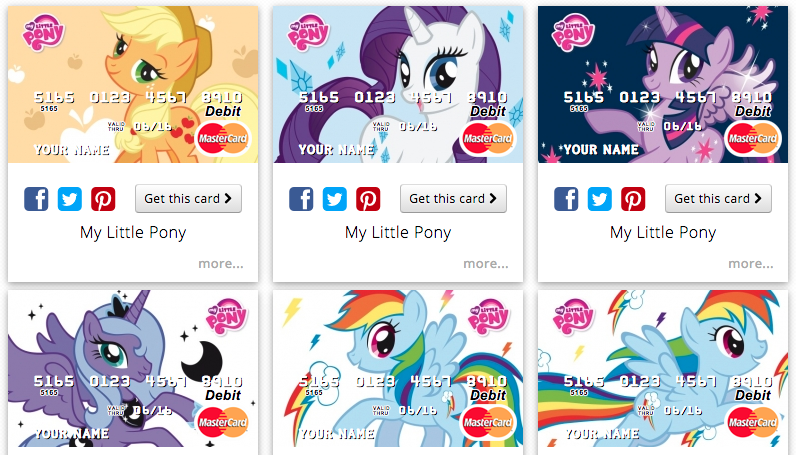The height and width of the screenshot is (455, 796).
Task: Select the Rarity unicorn card image
Action: click(398, 84)
